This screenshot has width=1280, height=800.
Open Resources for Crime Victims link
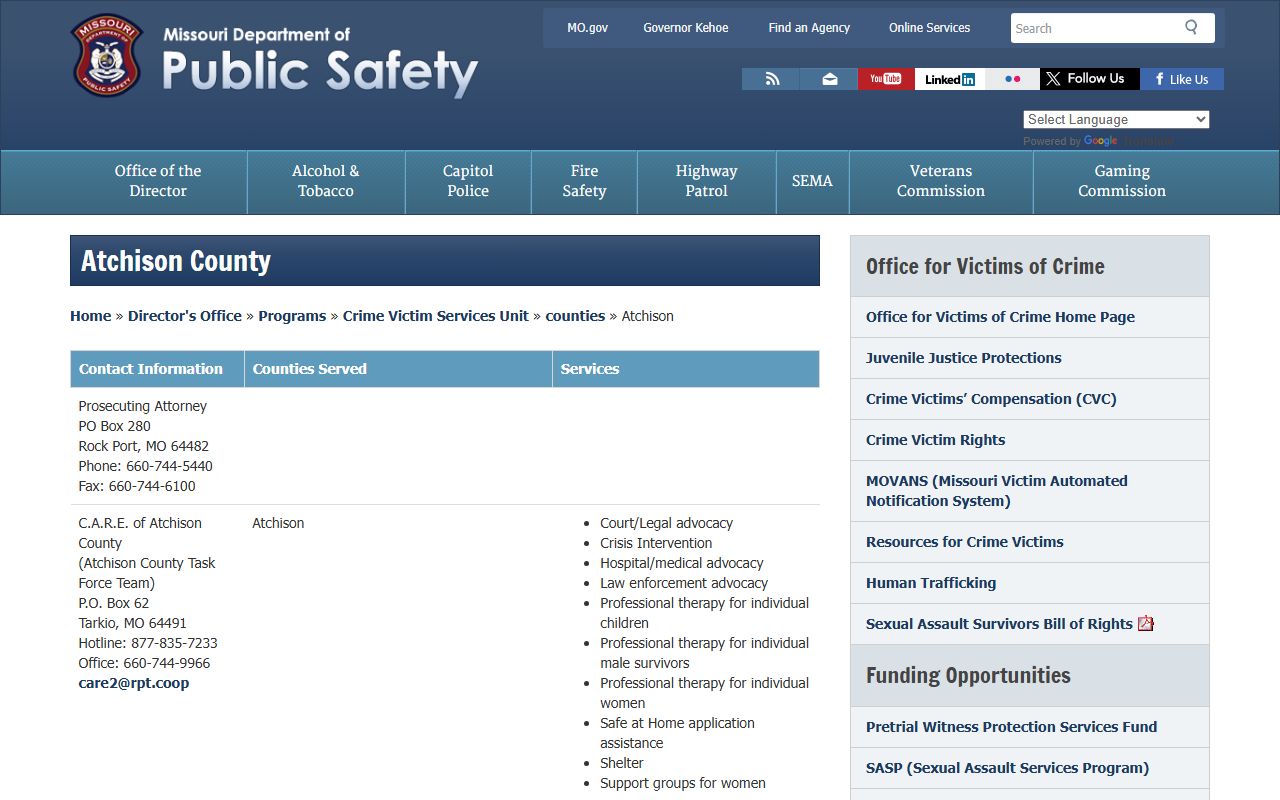pyautogui.click(x=965, y=542)
